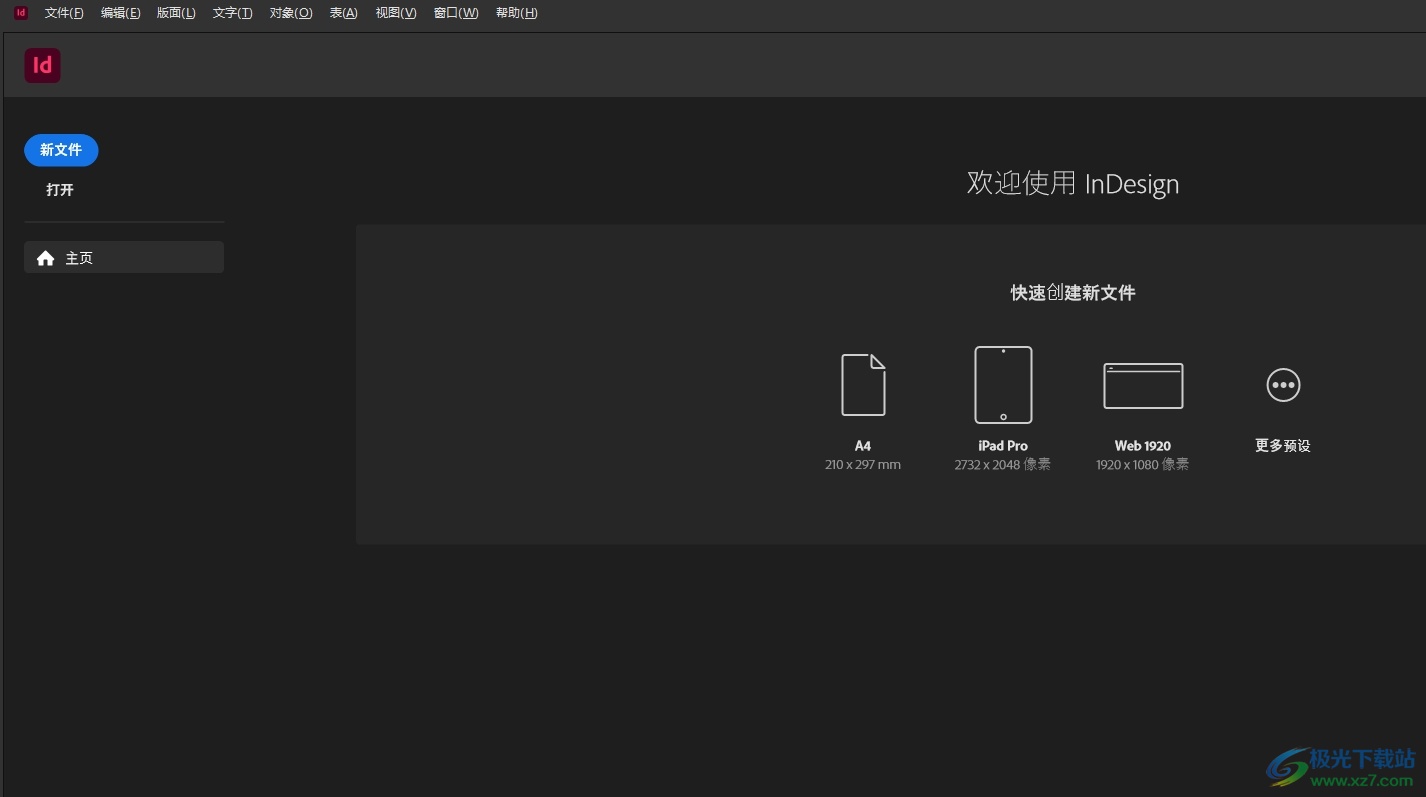Click the A4 preset label
The width and height of the screenshot is (1426, 797).
(863, 446)
